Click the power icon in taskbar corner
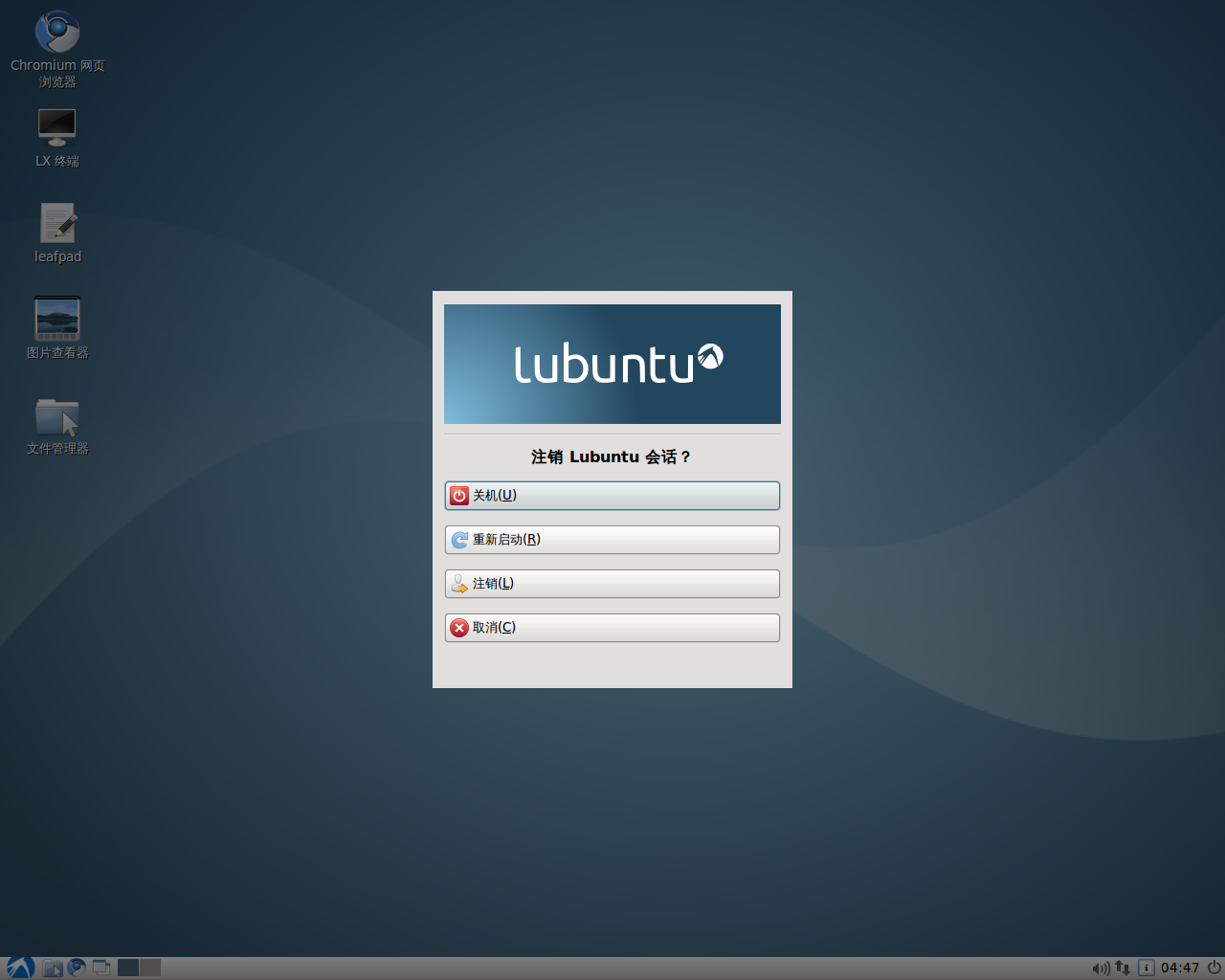The image size is (1225, 980). (x=1214, y=968)
